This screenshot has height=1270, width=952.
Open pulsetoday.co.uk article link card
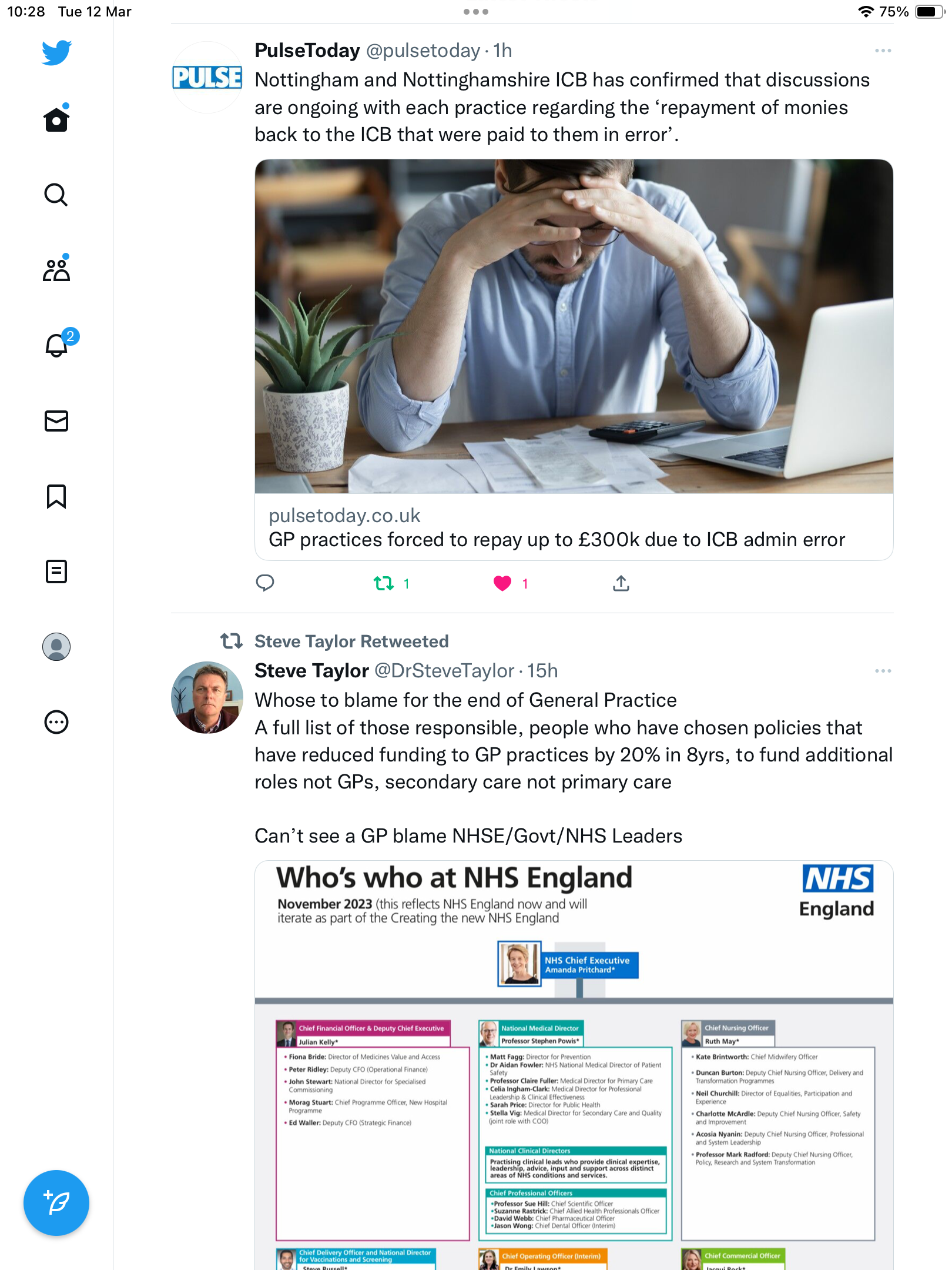point(574,360)
